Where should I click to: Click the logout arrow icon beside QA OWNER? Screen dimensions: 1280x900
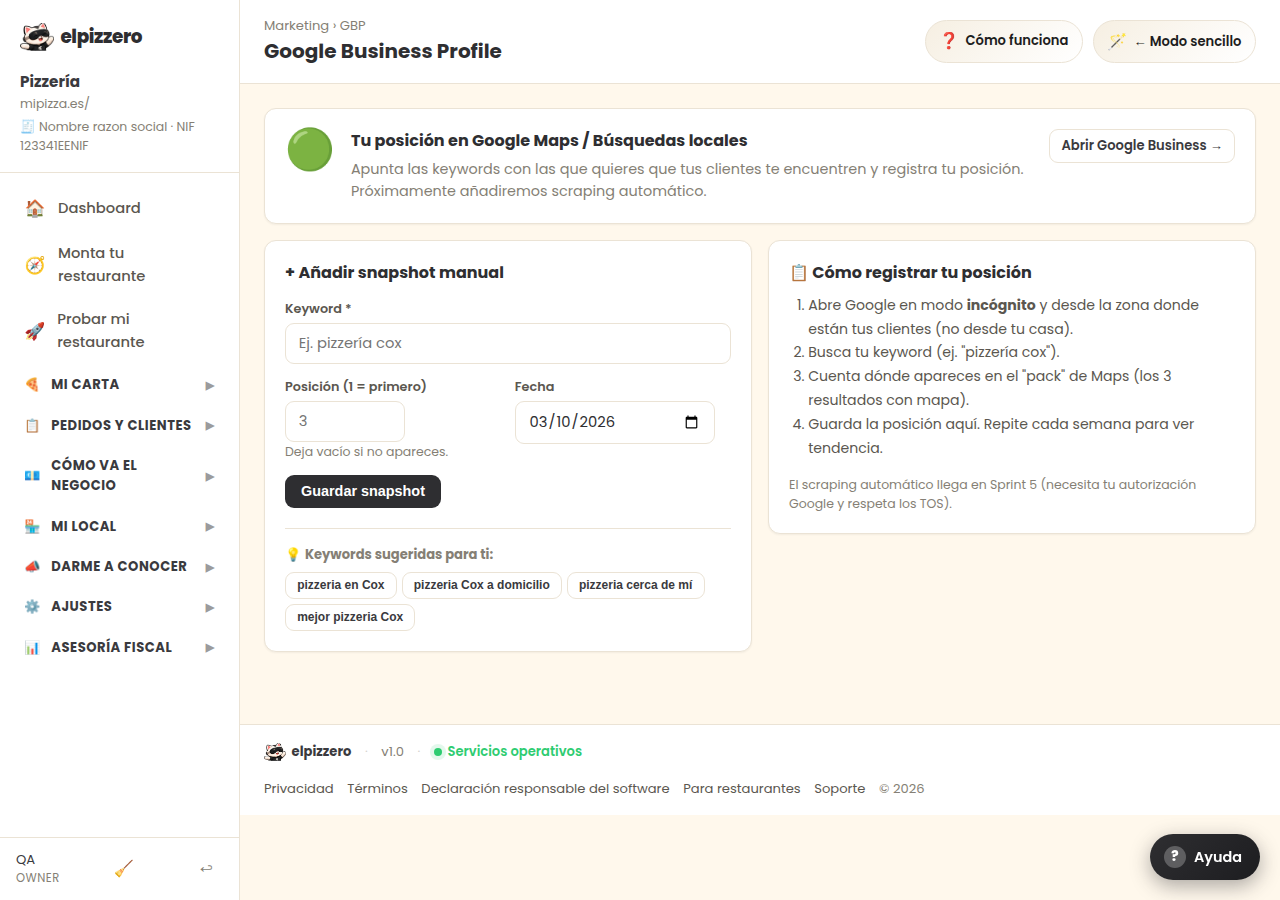(206, 868)
